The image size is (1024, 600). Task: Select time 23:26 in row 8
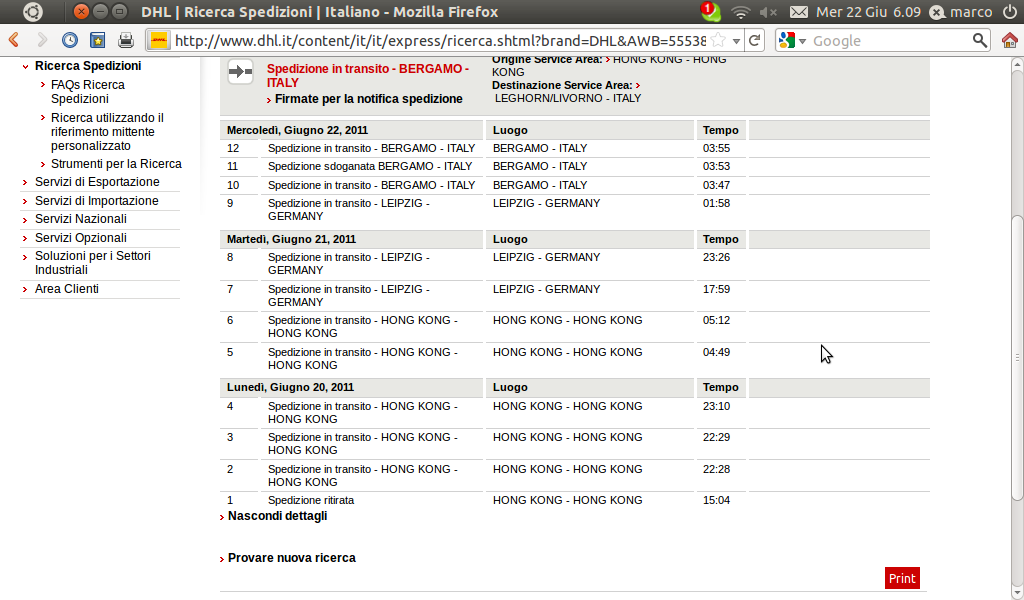pyautogui.click(x=716, y=257)
